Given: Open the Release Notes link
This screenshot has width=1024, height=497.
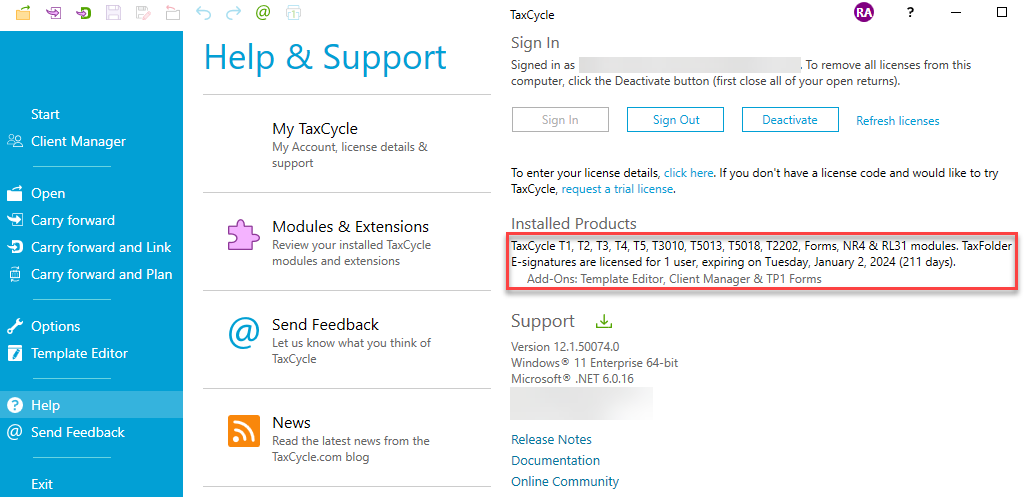Looking at the screenshot, I should [x=551, y=440].
